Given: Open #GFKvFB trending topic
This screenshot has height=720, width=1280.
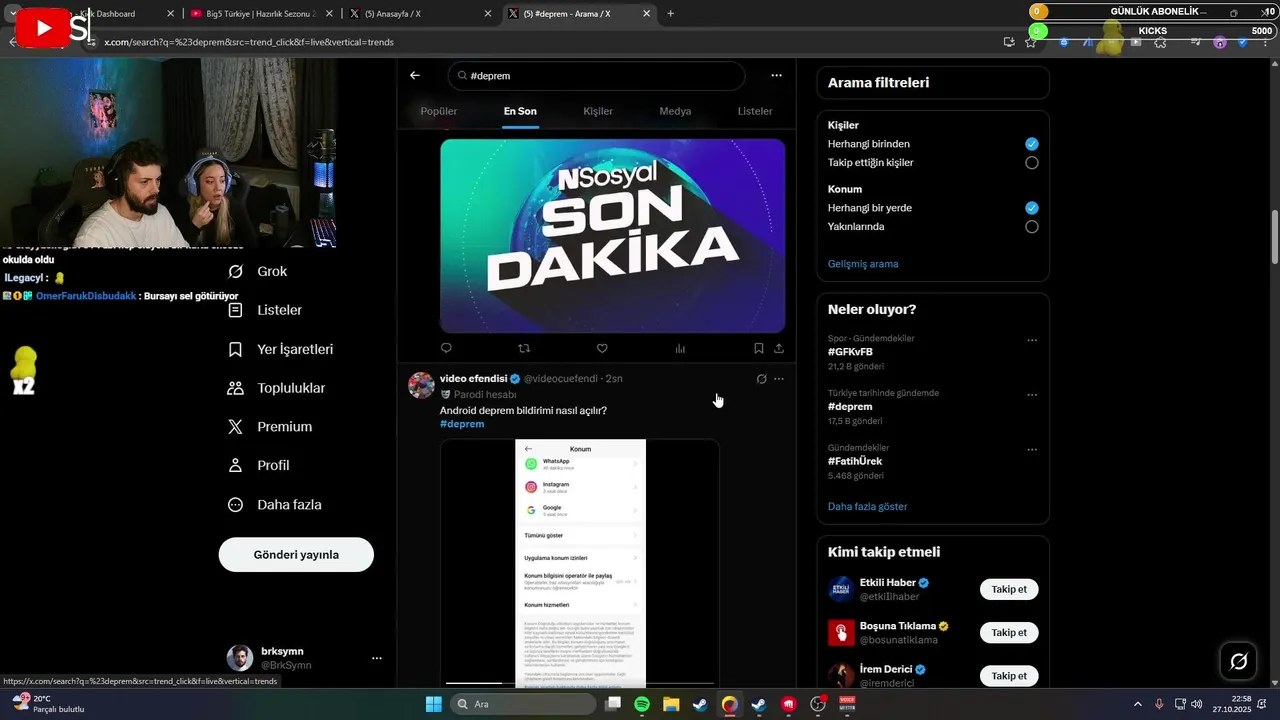Looking at the screenshot, I should tap(850, 352).
